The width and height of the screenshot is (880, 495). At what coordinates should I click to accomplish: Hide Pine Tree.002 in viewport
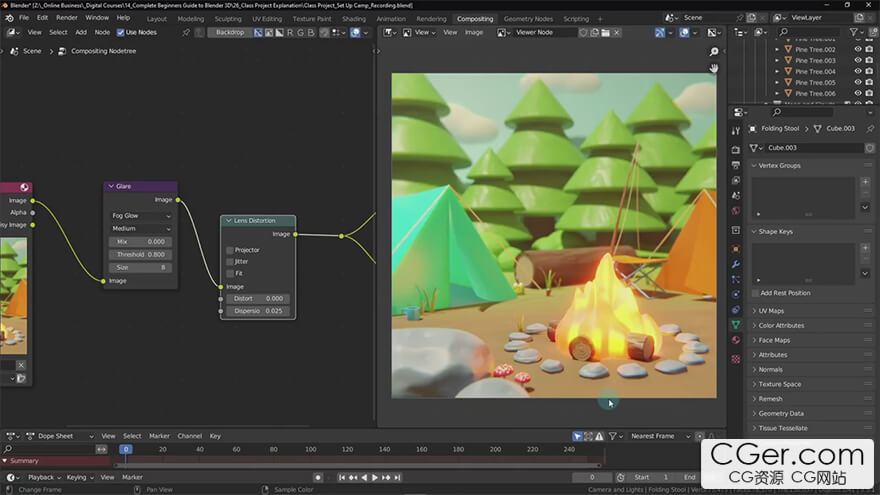pos(858,49)
